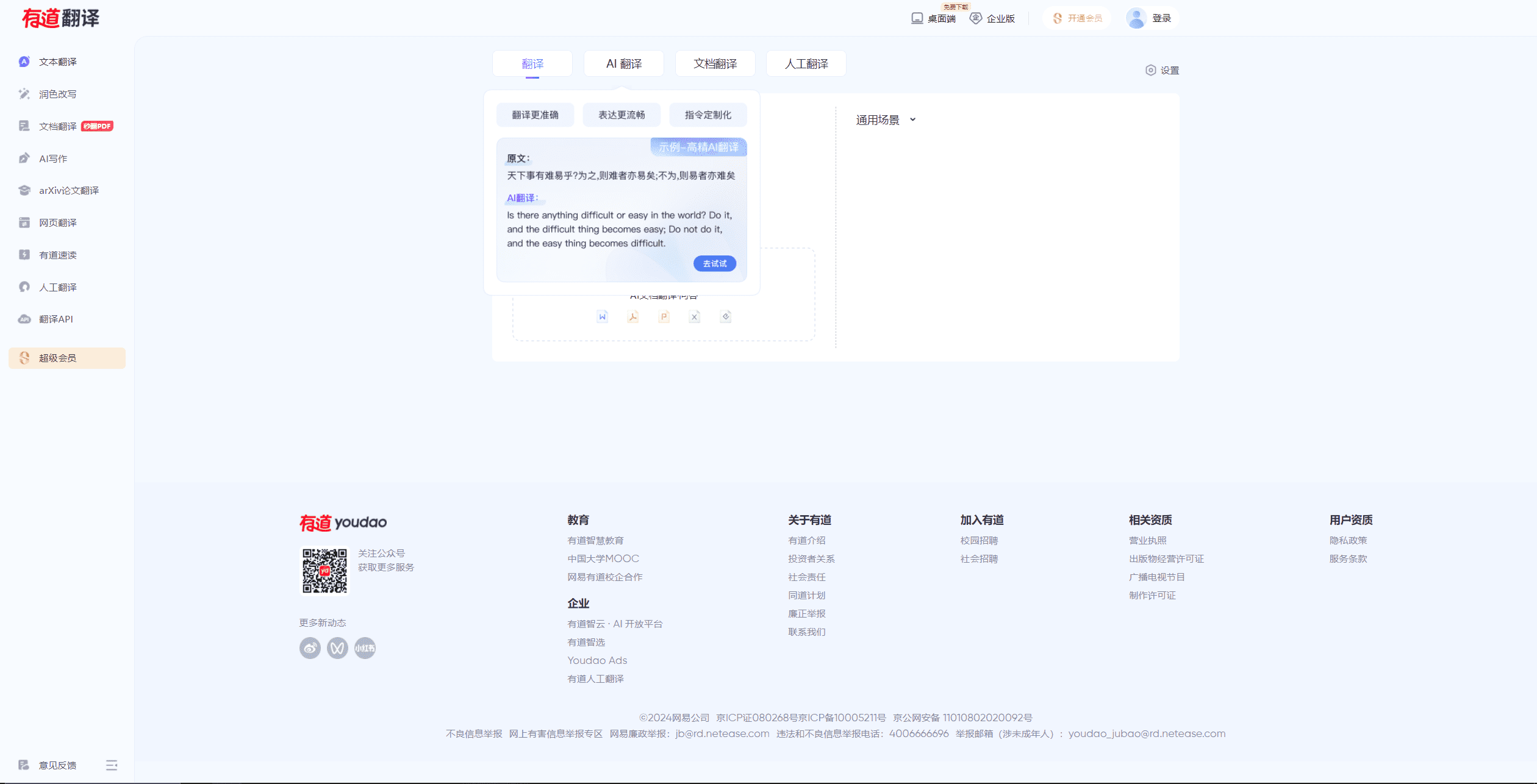Screen dimensions: 1537x784
Task: Open the 社会招聘 link
Action: tap(979, 558)
